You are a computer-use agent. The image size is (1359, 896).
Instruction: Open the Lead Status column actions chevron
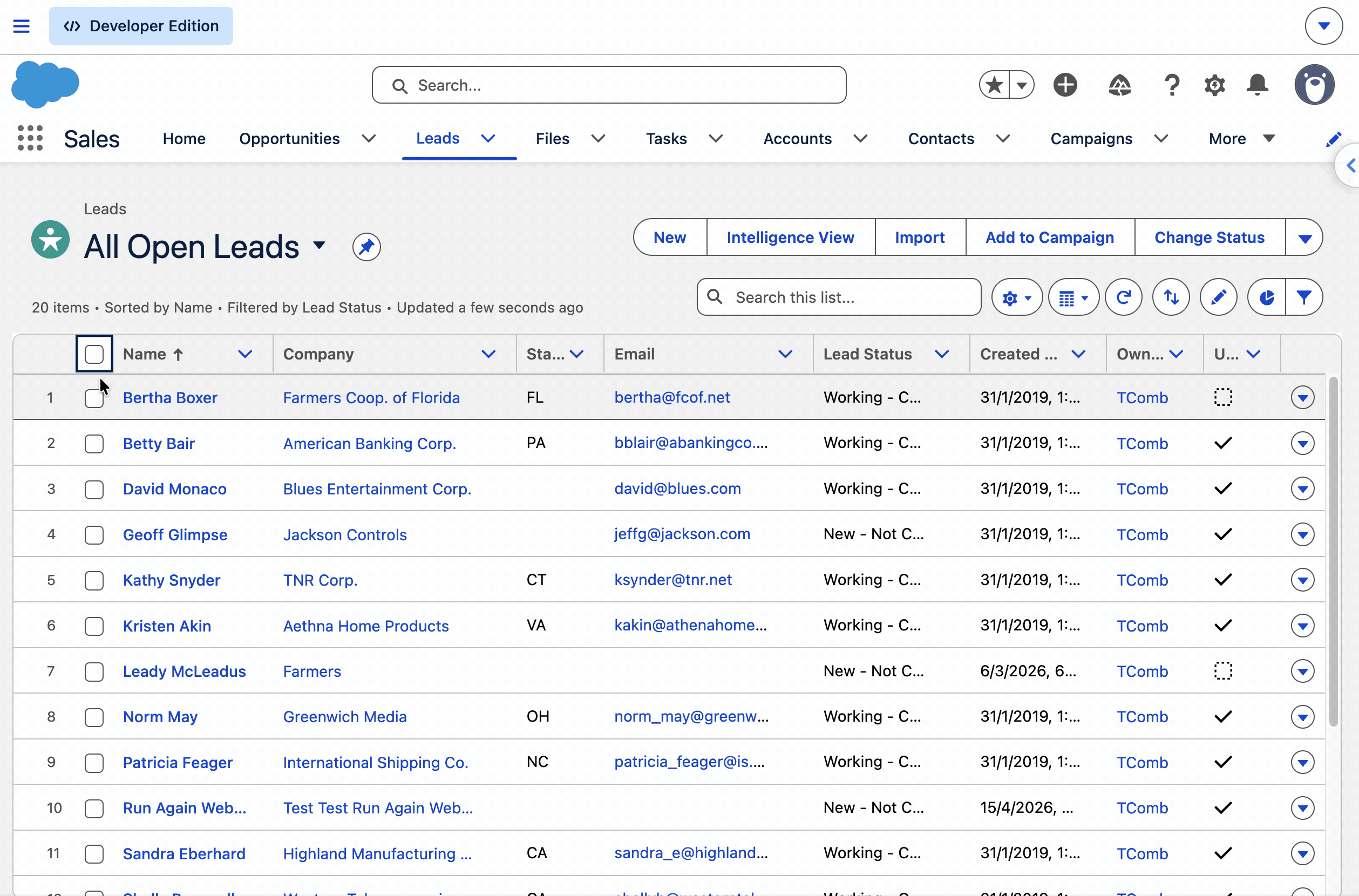pos(942,354)
